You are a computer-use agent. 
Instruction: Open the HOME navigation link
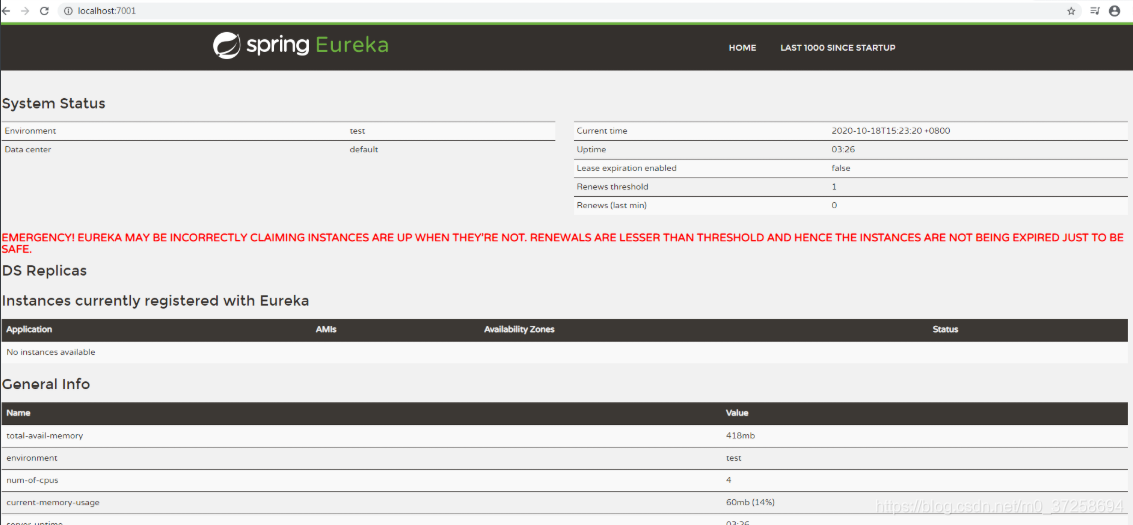(742, 48)
